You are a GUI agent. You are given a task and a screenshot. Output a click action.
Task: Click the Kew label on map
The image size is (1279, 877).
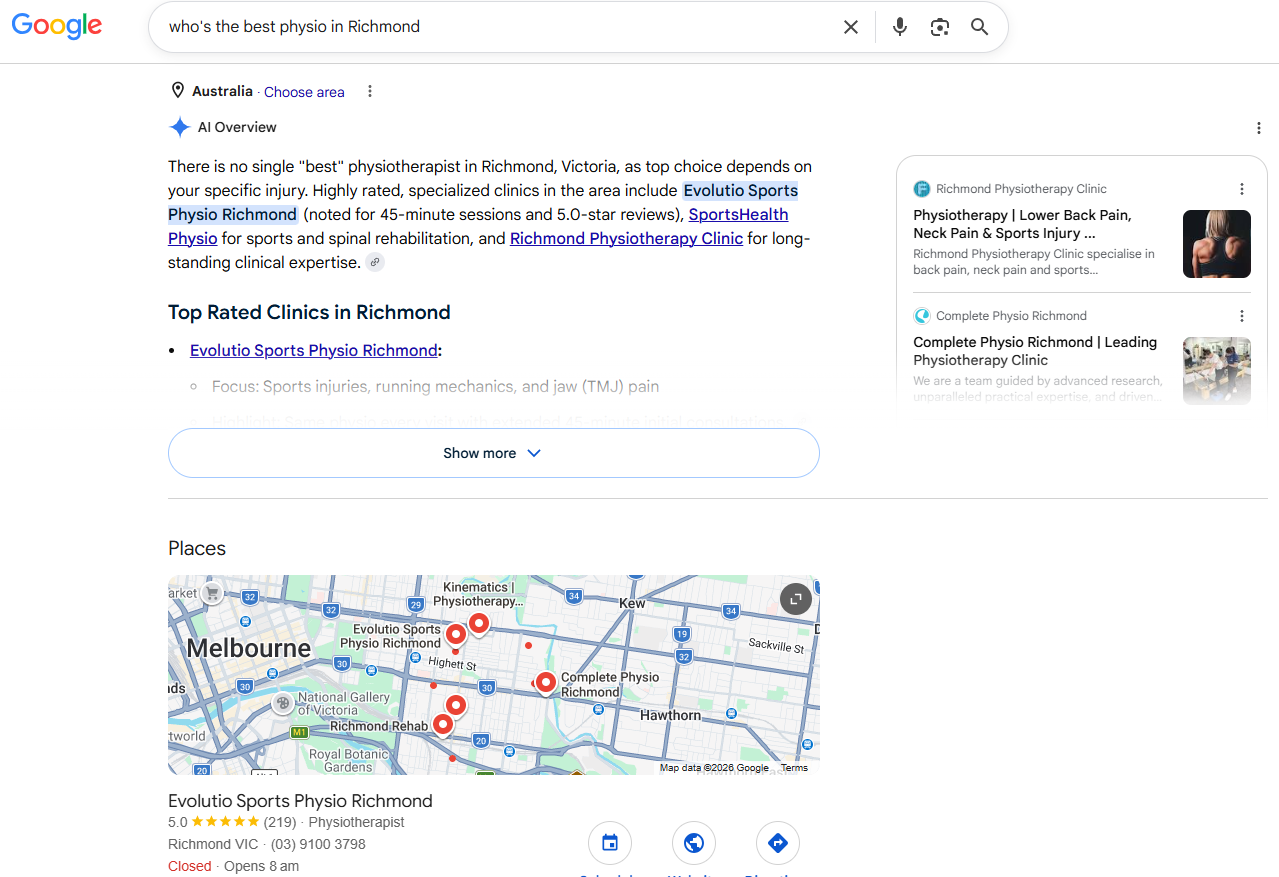tap(632, 603)
